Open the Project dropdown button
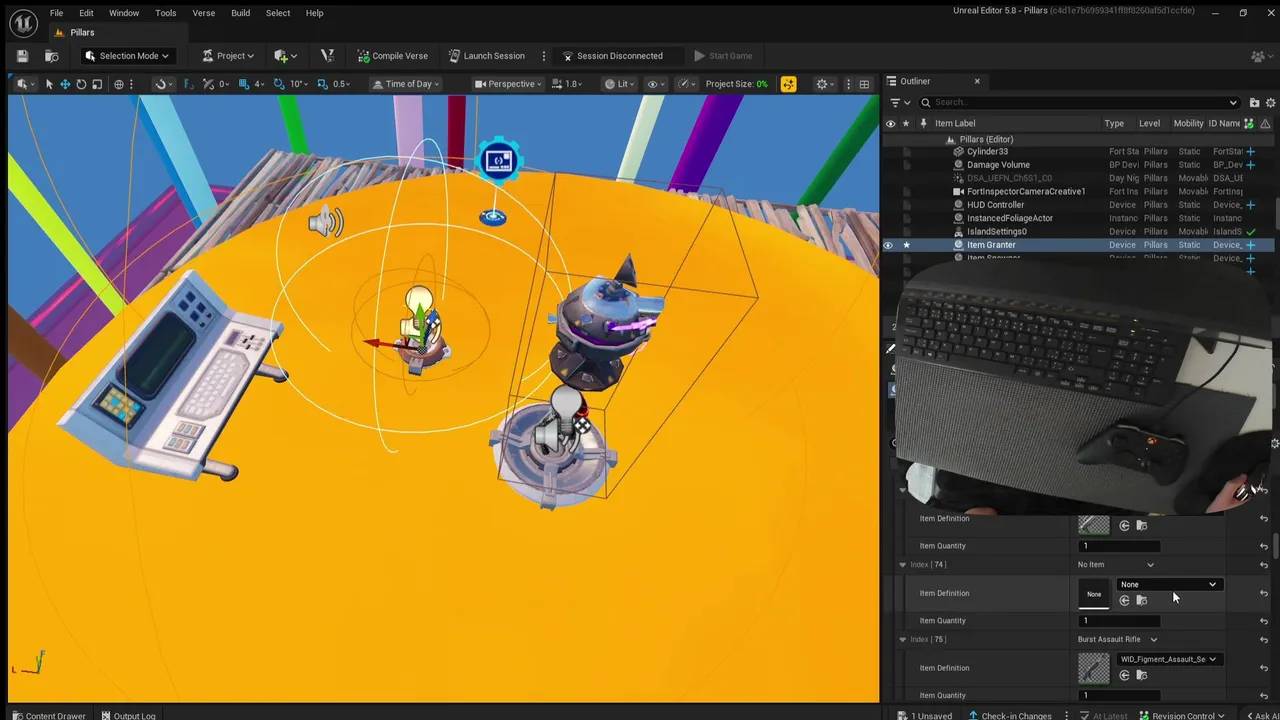The width and height of the screenshot is (1280, 720). tap(228, 56)
